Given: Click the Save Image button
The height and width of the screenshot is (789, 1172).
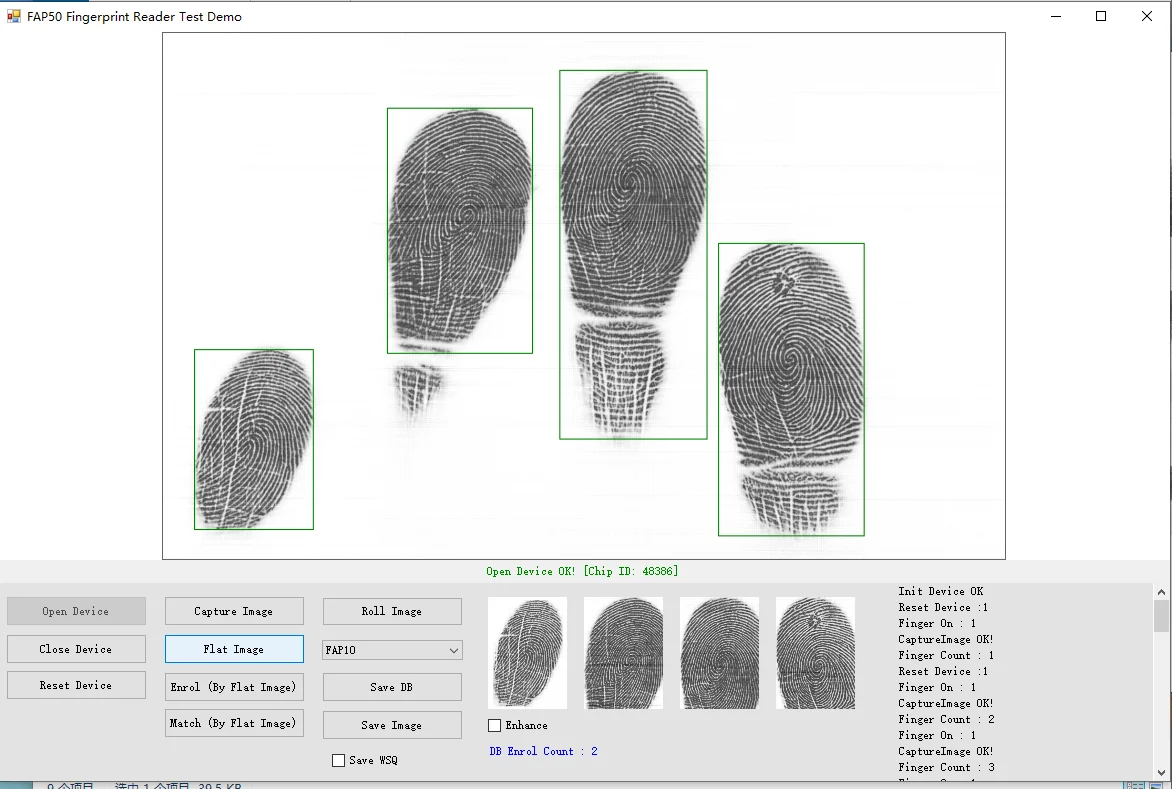Looking at the screenshot, I should click(x=392, y=725).
